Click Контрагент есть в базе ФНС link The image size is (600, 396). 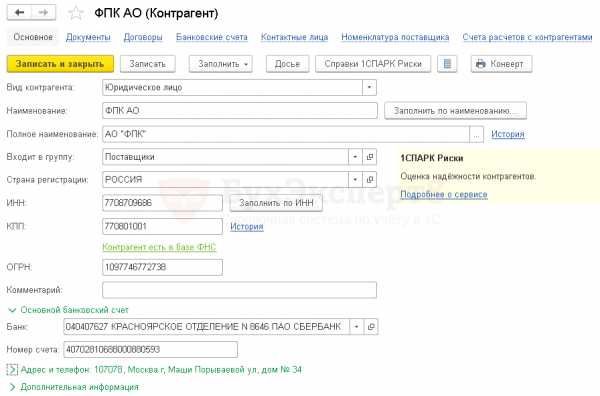tap(159, 247)
